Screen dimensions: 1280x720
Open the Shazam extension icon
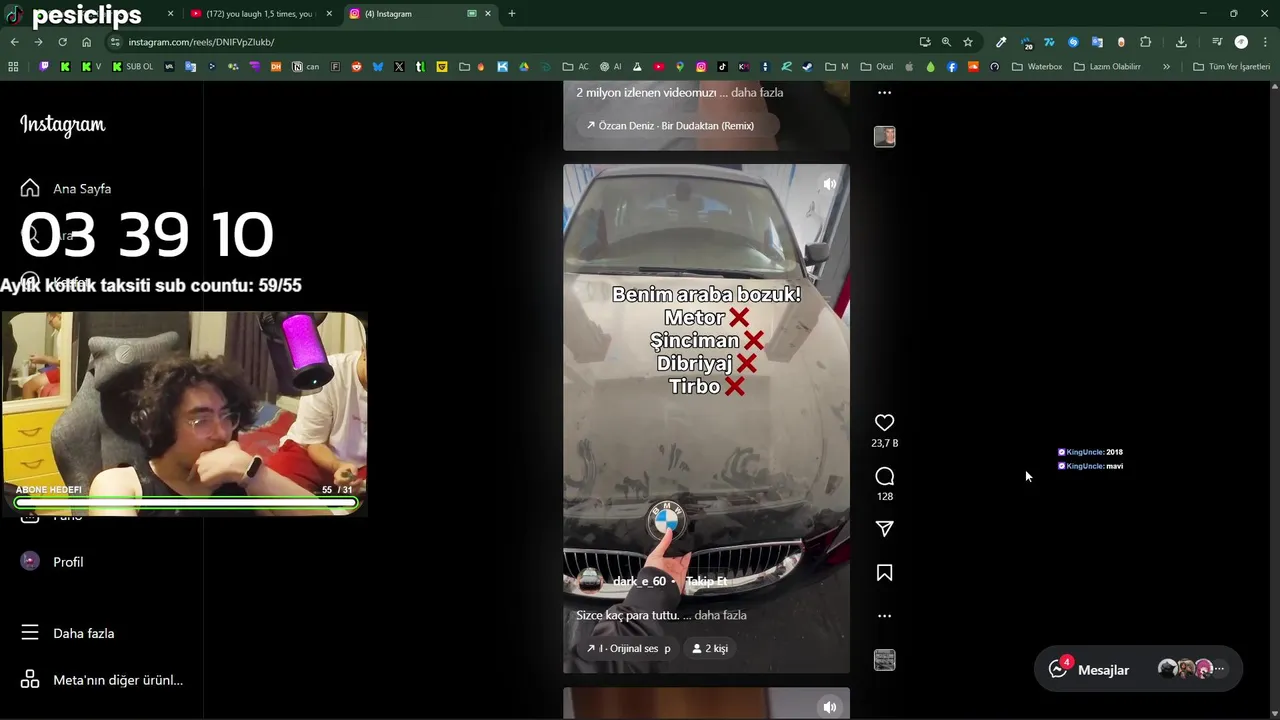pyautogui.click(x=1073, y=42)
